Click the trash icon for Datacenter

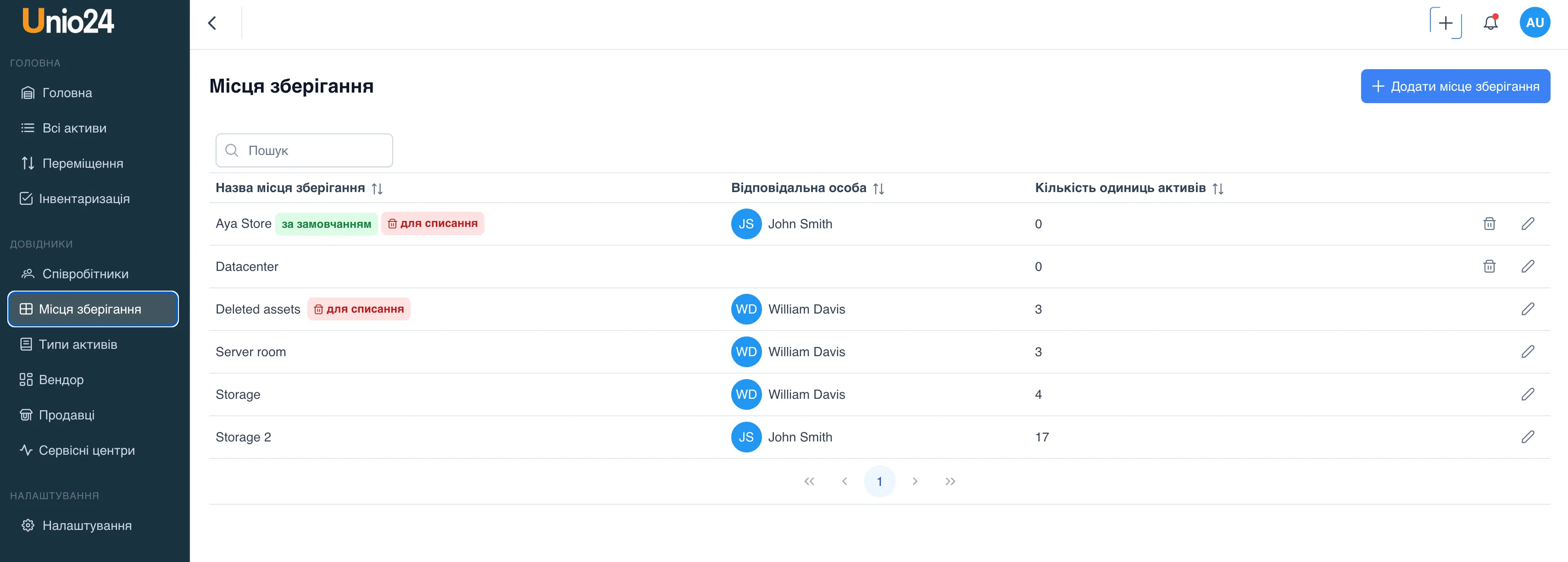tap(1489, 266)
